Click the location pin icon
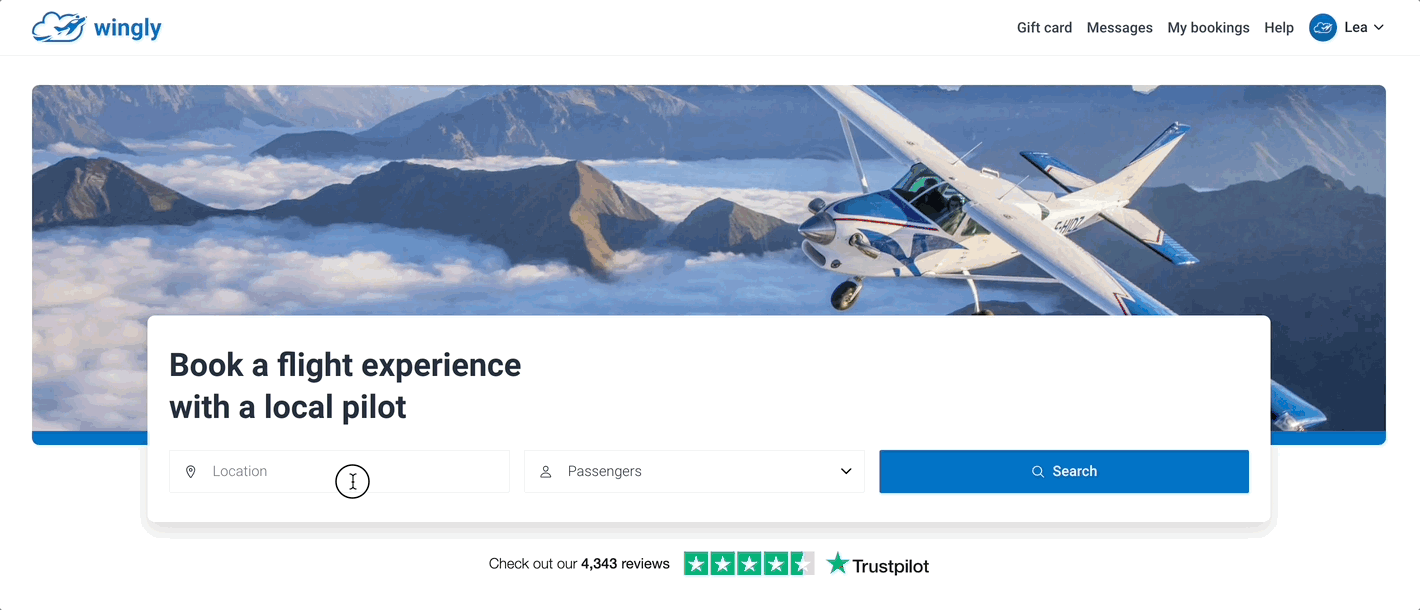Screen dimensions: 1420x610 click(x=191, y=471)
